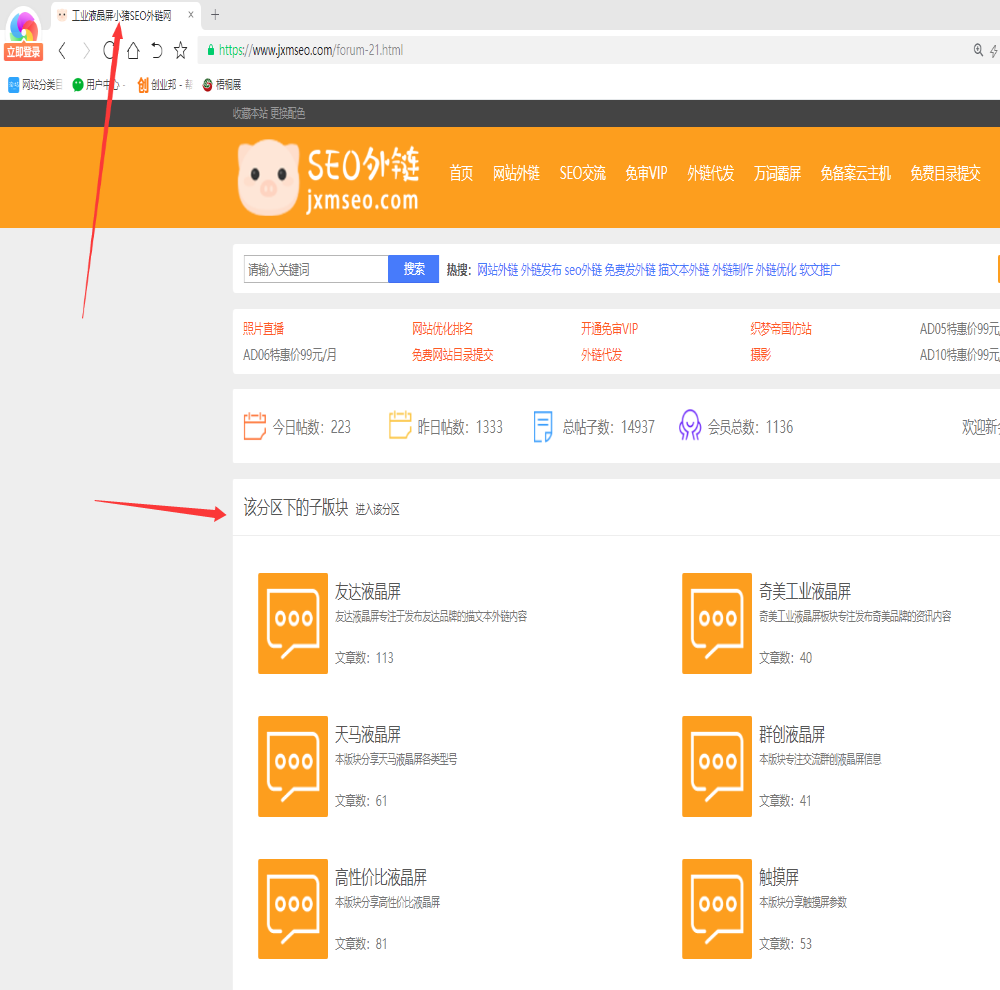Click the browser forward arrow

pyautogui.click(x=86, y=50)
